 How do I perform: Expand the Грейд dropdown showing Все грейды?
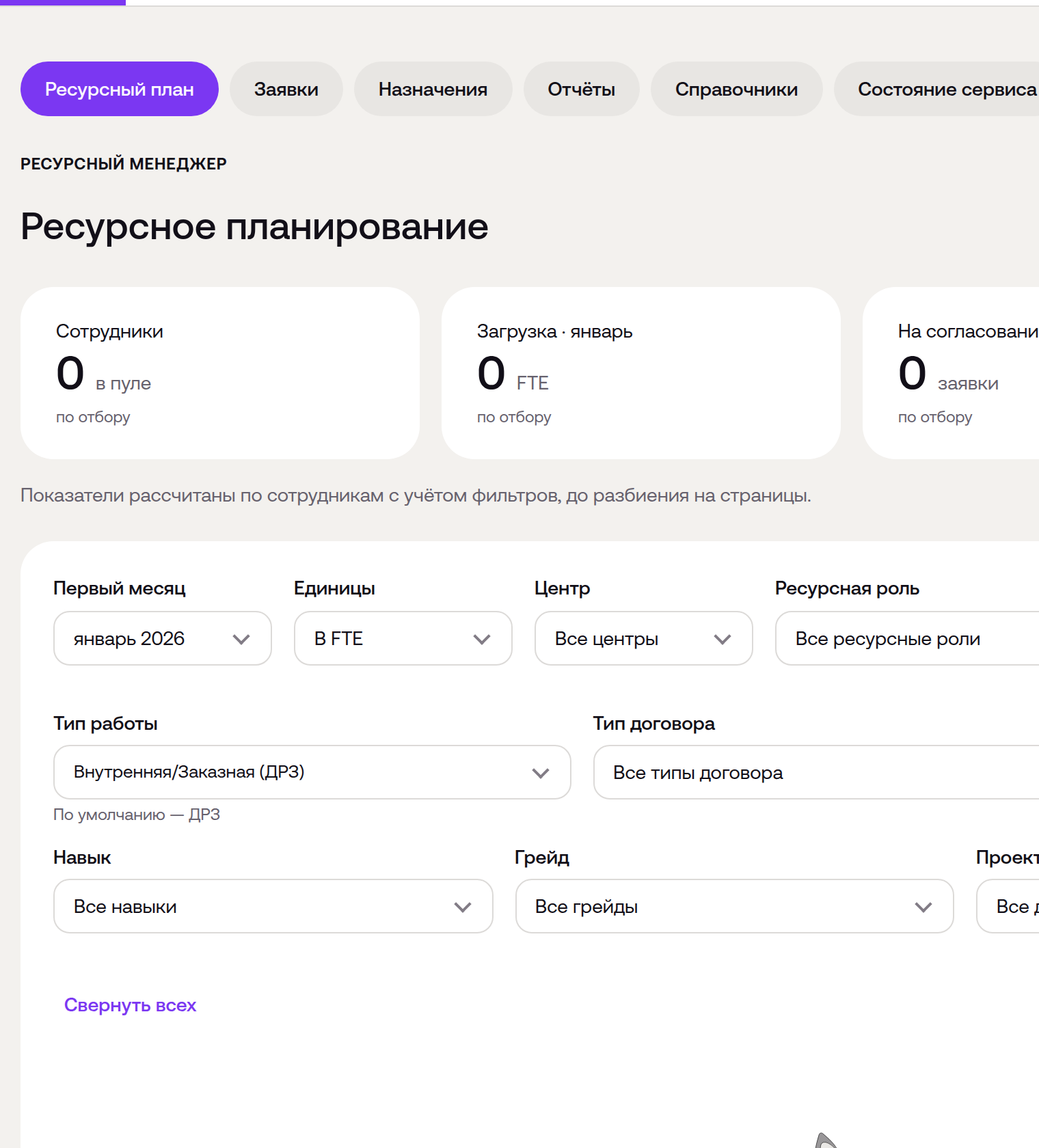tap(735, 906)
